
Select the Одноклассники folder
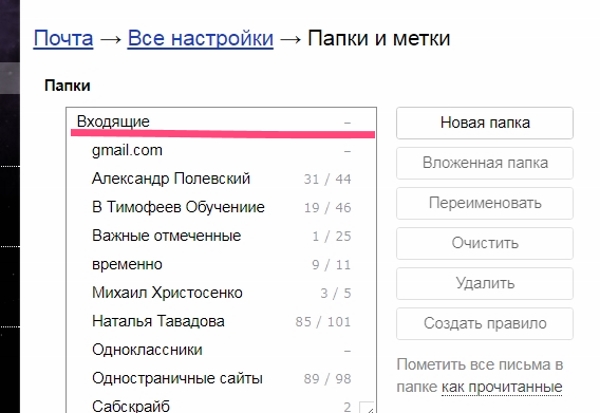[222, 350]
